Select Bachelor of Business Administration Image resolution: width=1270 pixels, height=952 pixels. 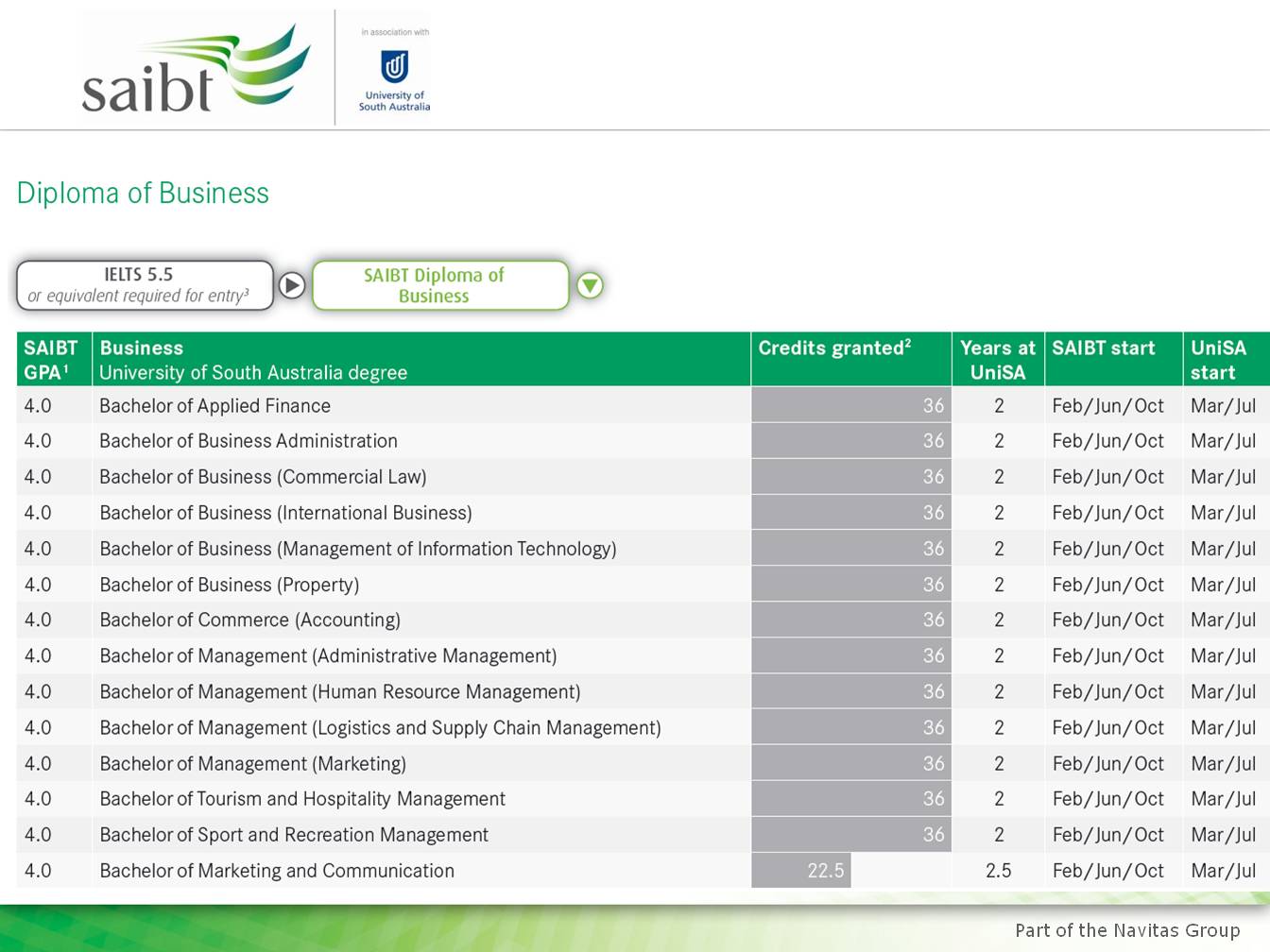point(249,441)
